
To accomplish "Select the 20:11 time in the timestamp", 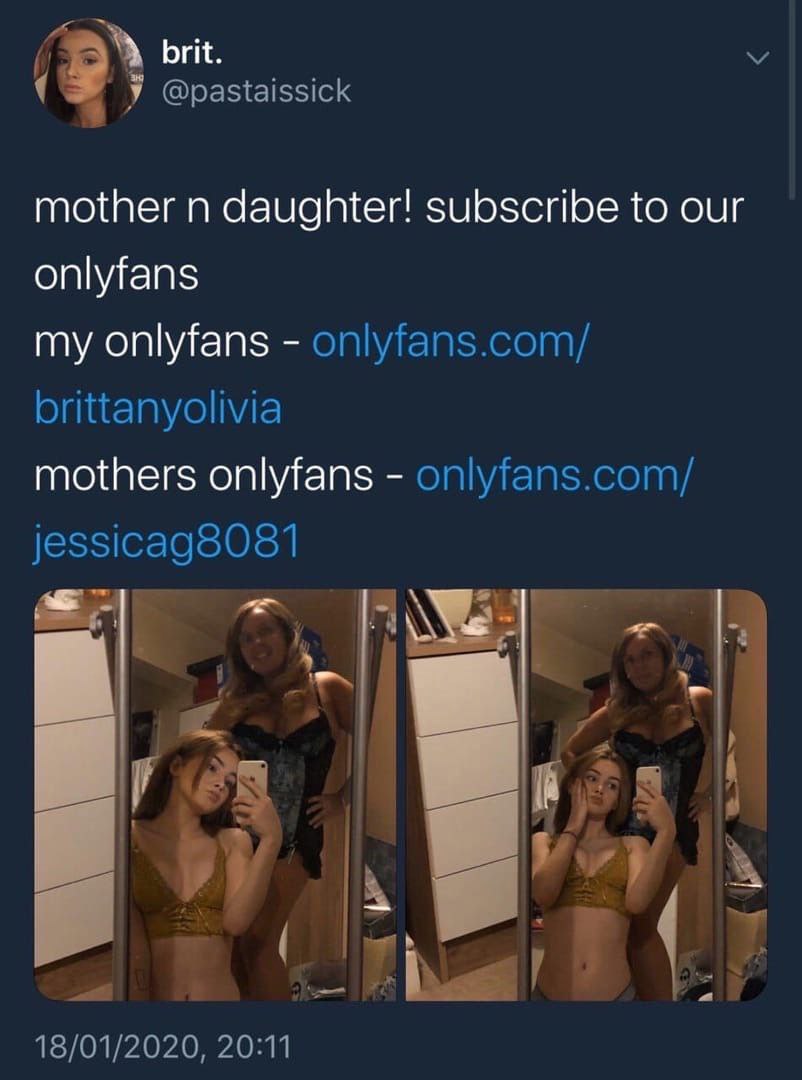I will [x=253, y=1047].
